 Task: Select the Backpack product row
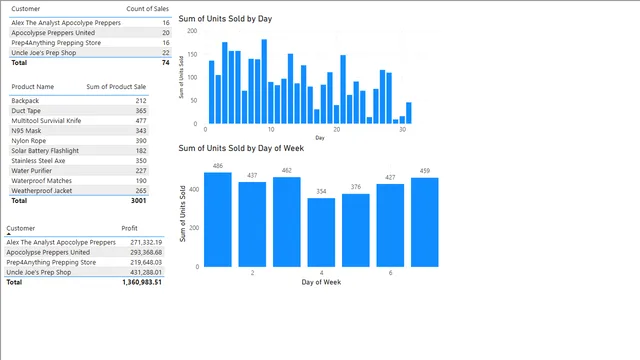coord(79,101)
